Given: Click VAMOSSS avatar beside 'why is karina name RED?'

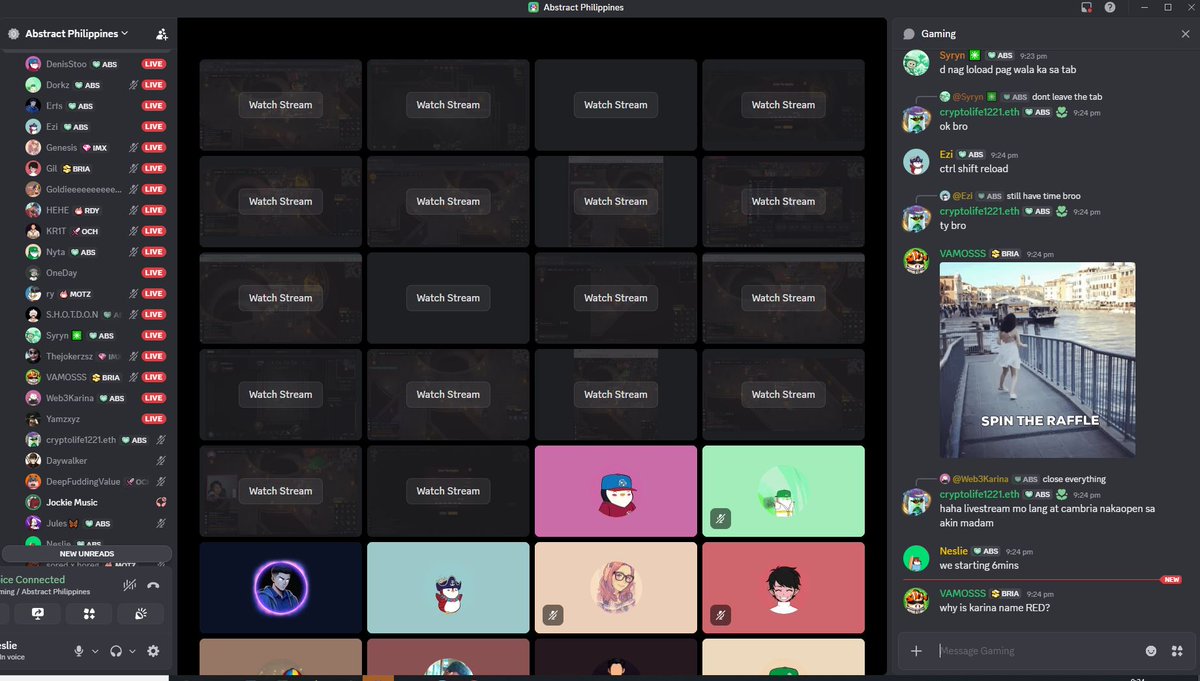Looking at the screenshot, I should (916, 600).
